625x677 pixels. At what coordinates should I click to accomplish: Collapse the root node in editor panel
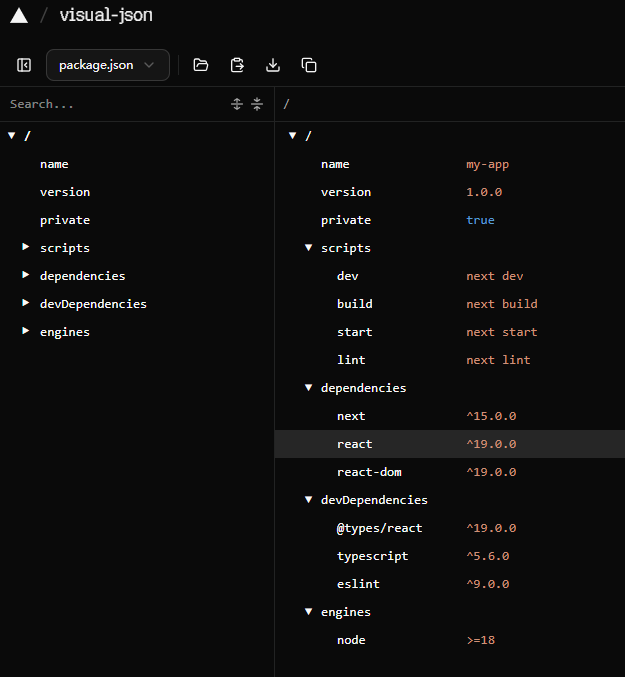pos(293,136)
